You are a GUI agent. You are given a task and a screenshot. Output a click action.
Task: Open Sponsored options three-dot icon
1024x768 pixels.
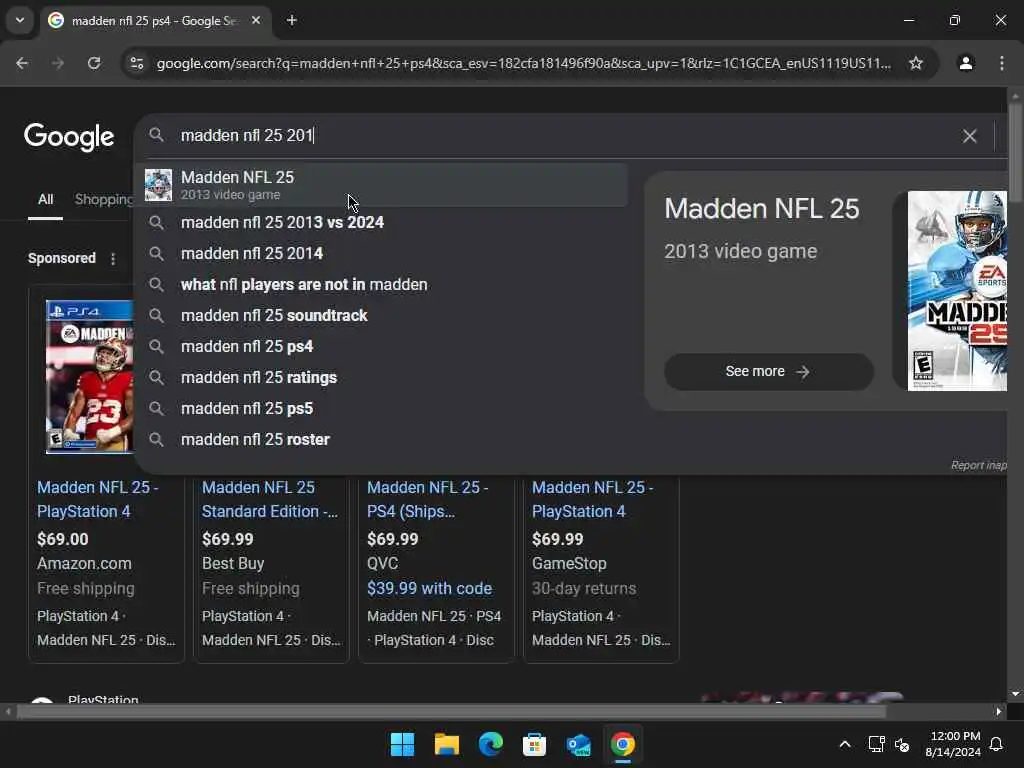(x=113, y=259)
